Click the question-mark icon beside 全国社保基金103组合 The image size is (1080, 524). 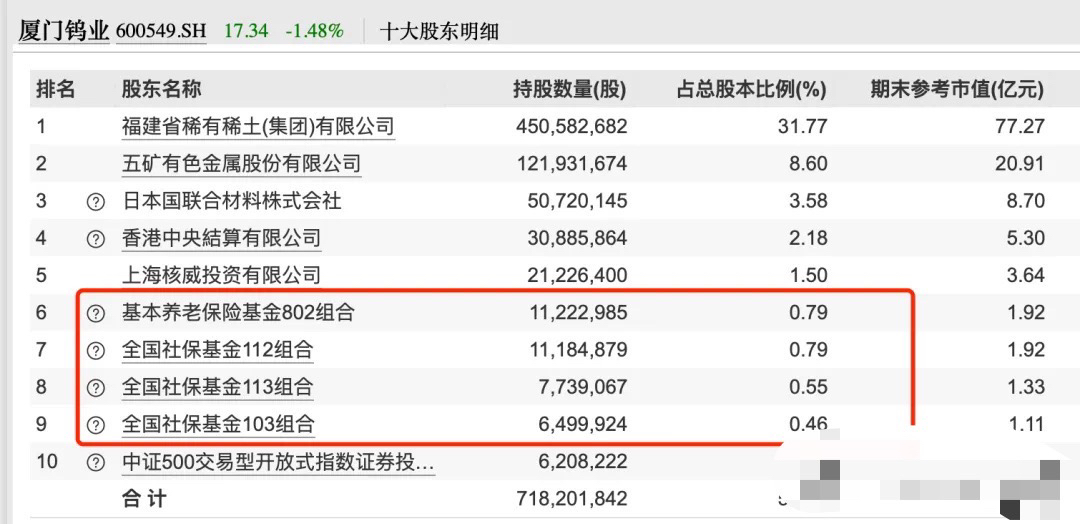coord(96,424)
